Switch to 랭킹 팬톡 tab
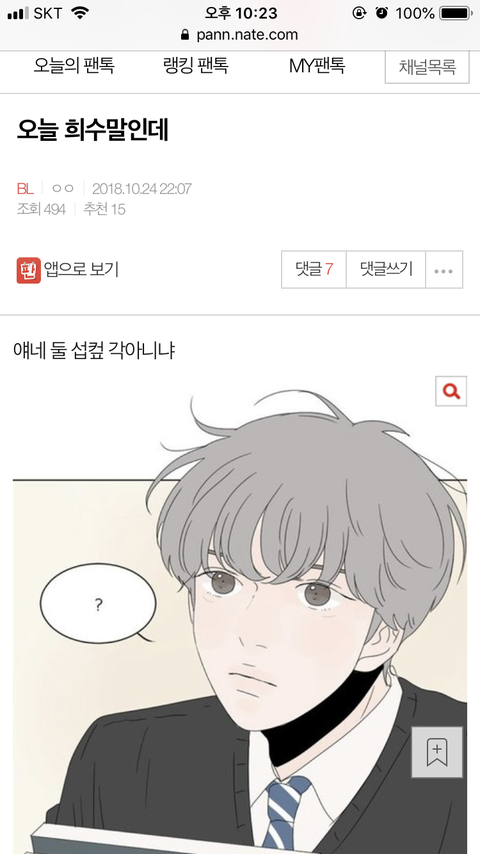The image size is (480, 854). (196, 66)
